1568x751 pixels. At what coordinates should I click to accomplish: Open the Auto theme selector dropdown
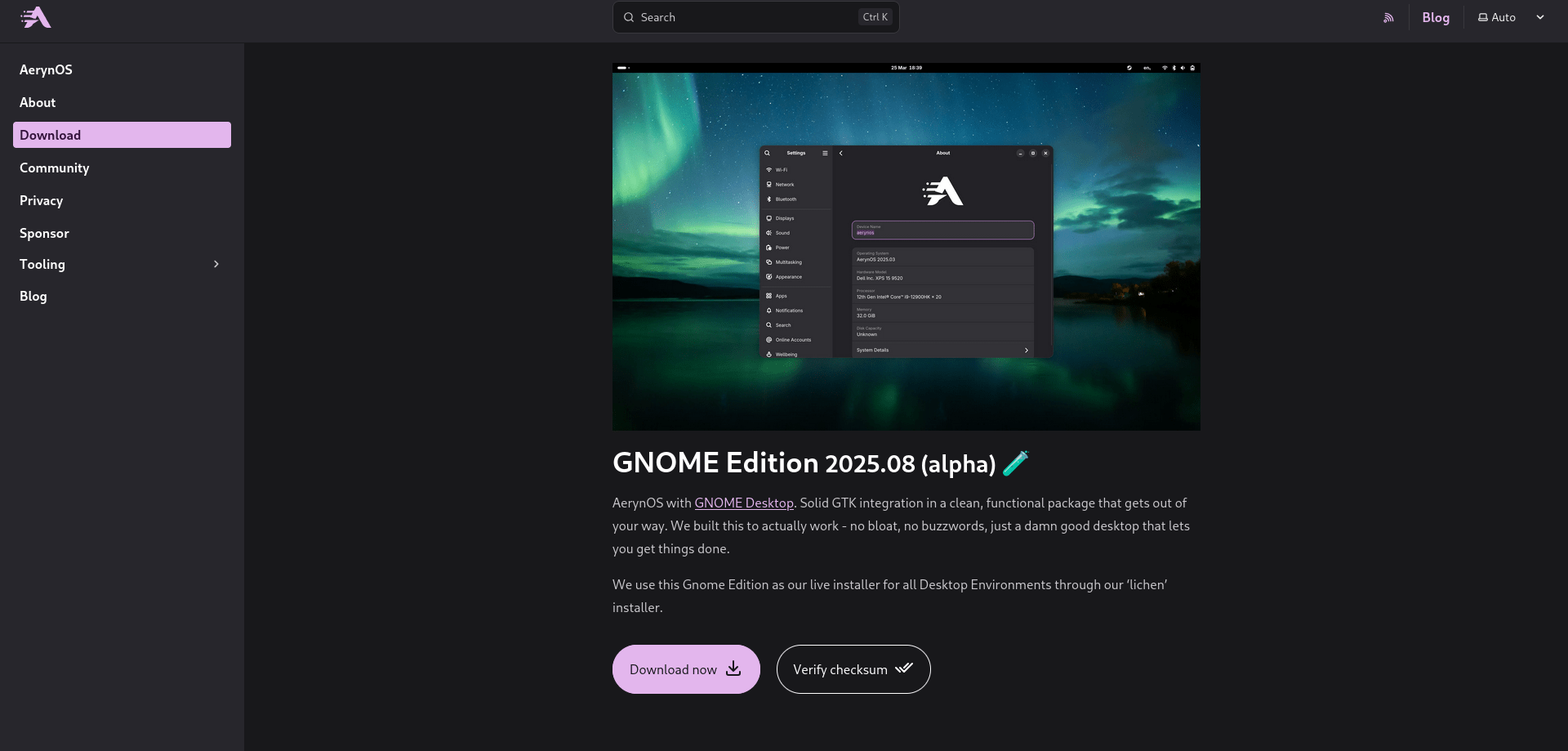coord(1510,17)
